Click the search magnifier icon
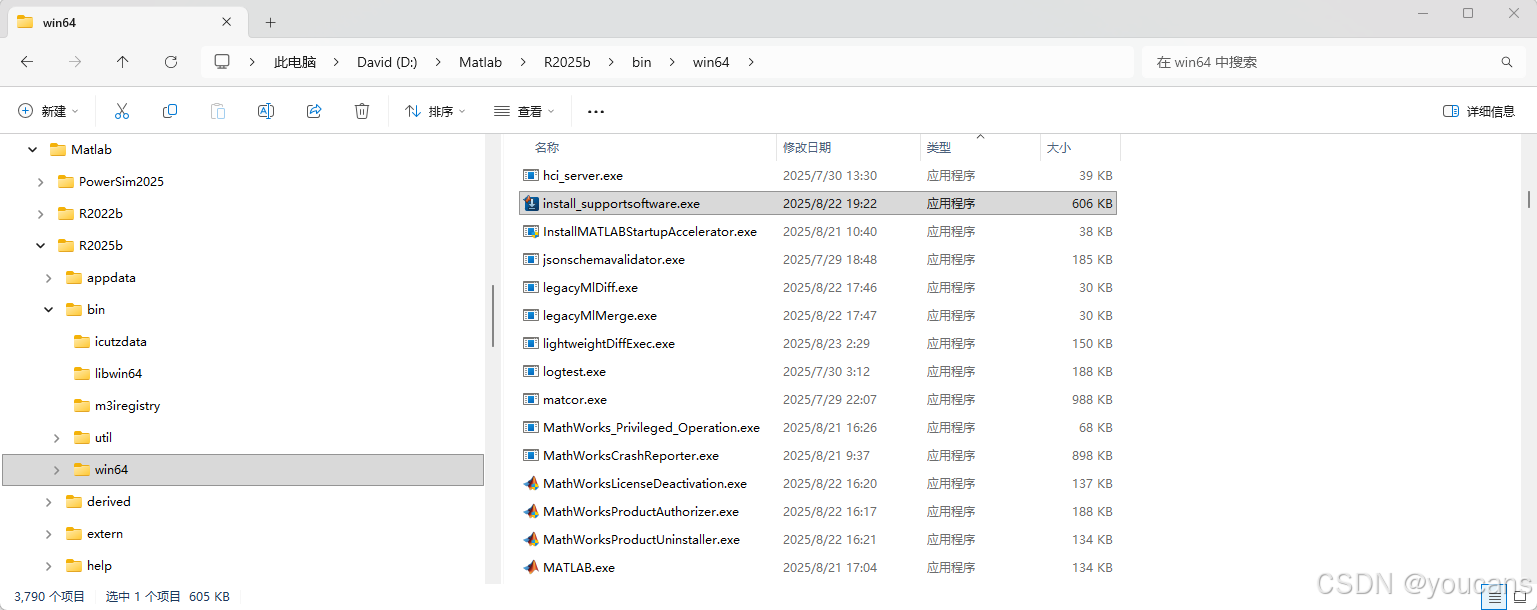The height and width of the screenshot is (610, 1537). [1507, 62]
